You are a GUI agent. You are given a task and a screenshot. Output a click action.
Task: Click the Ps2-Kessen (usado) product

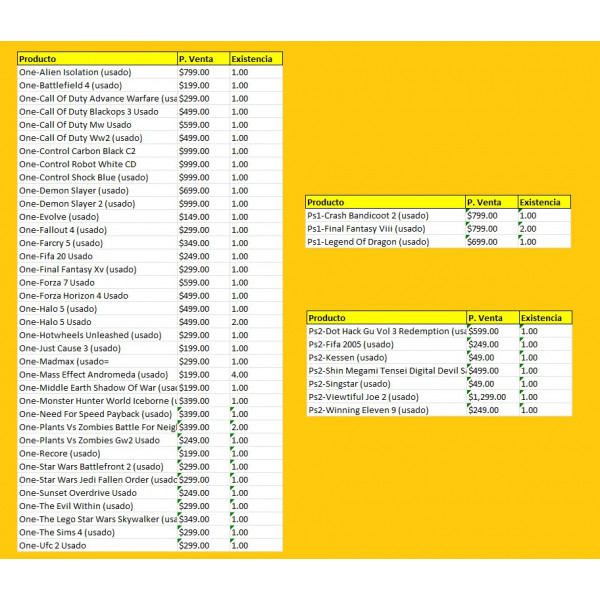387,358
